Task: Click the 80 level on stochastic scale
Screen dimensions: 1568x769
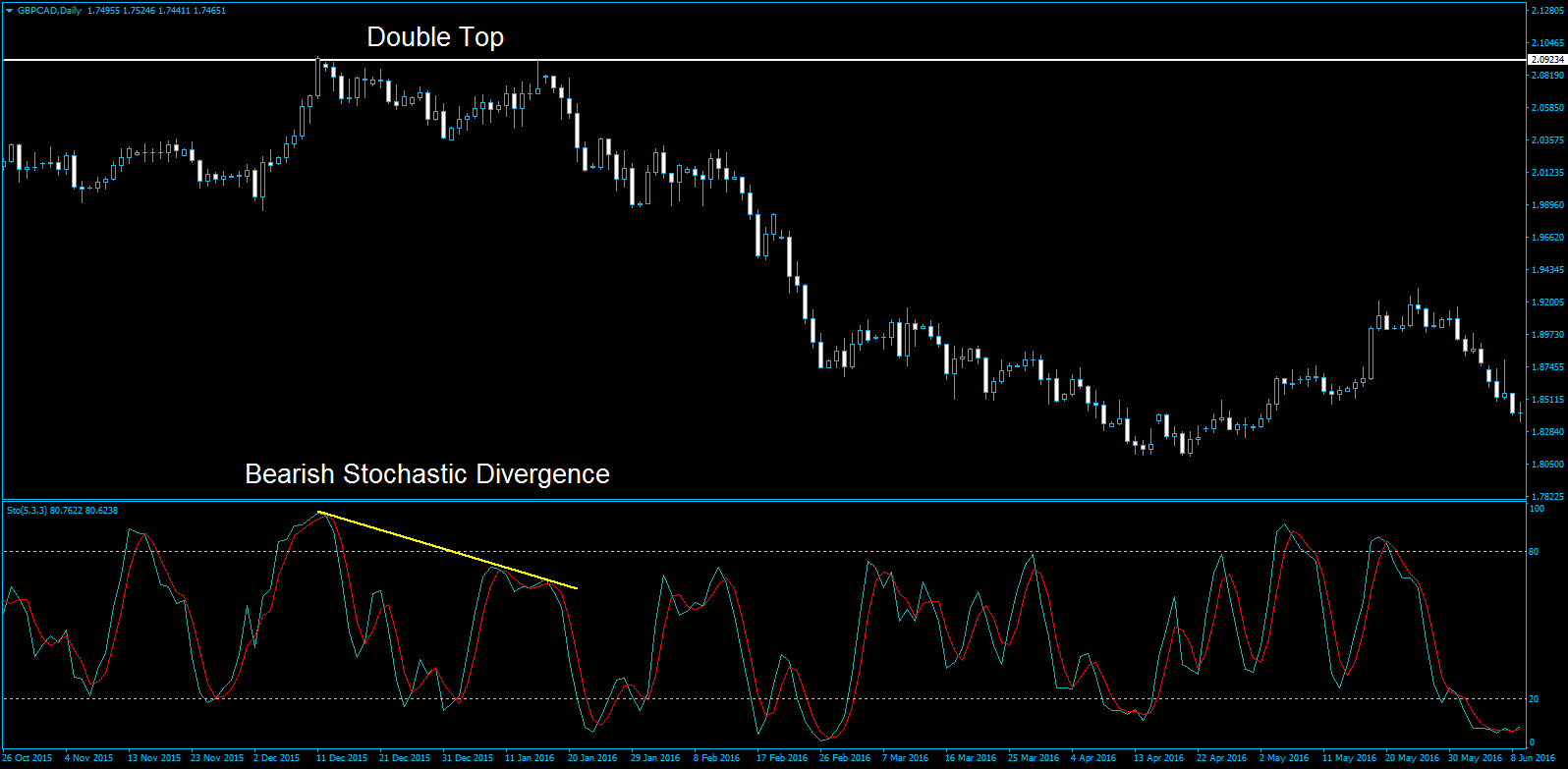Action: (x=1534, y=552)
